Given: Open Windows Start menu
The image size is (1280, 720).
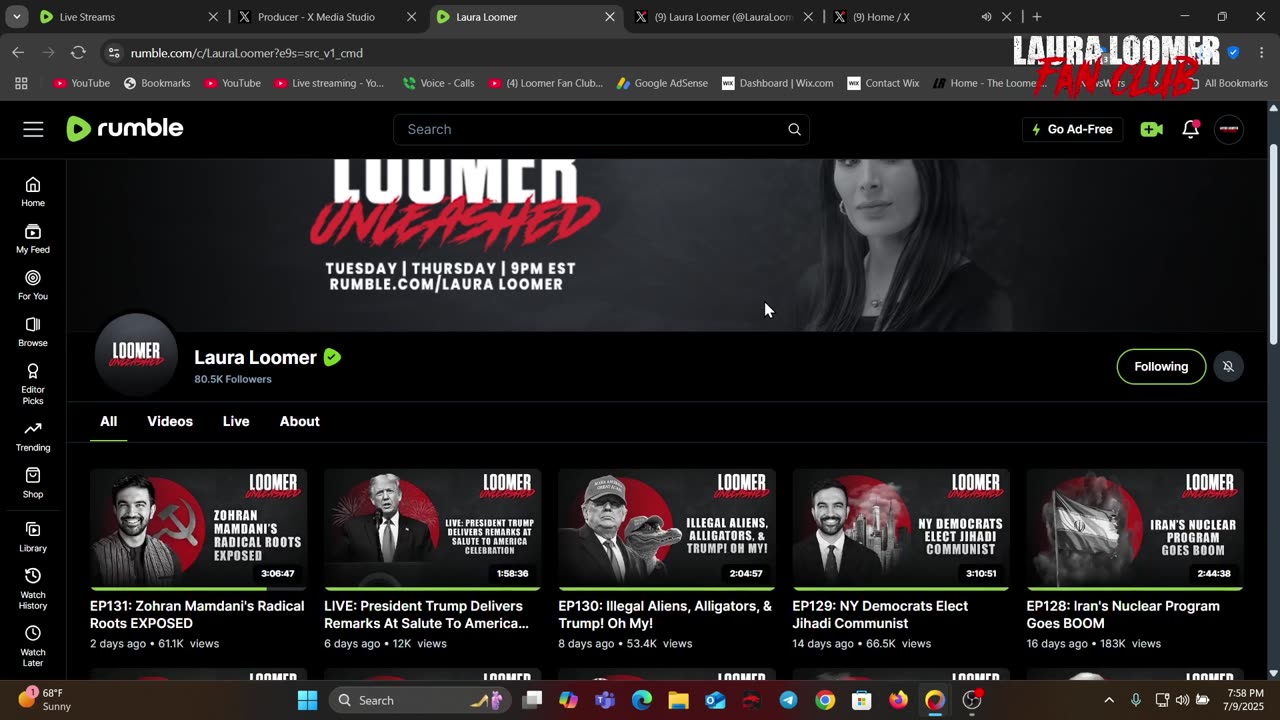Looking at the screenshot, I should [x=307, y=700].
